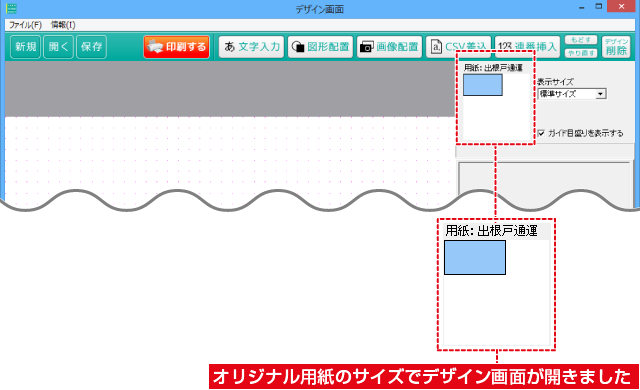640x390 pixels.
Task: Click the もどす undo button
Action: pos(581,40)
